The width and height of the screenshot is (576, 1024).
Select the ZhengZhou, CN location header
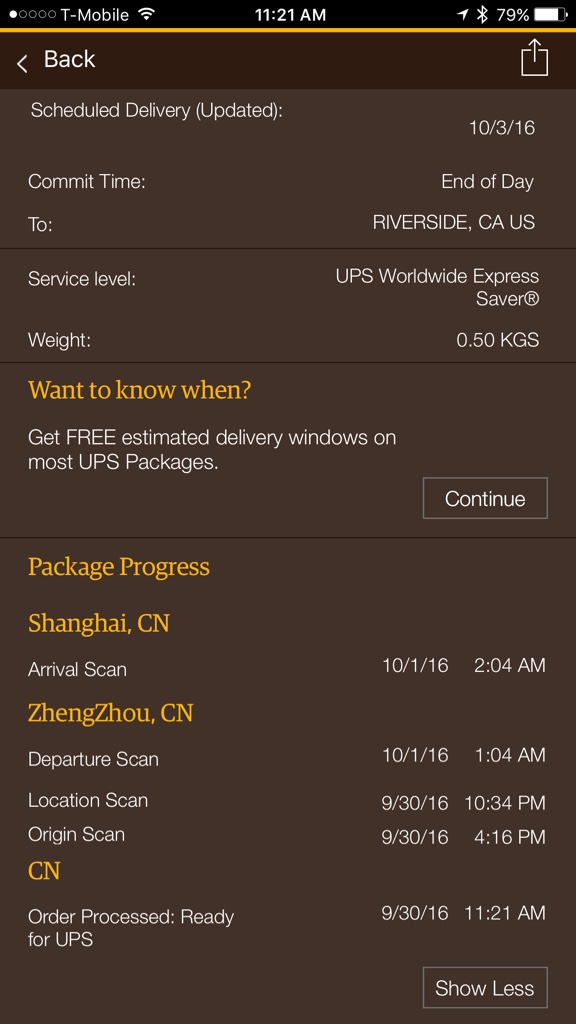(110, 712)
